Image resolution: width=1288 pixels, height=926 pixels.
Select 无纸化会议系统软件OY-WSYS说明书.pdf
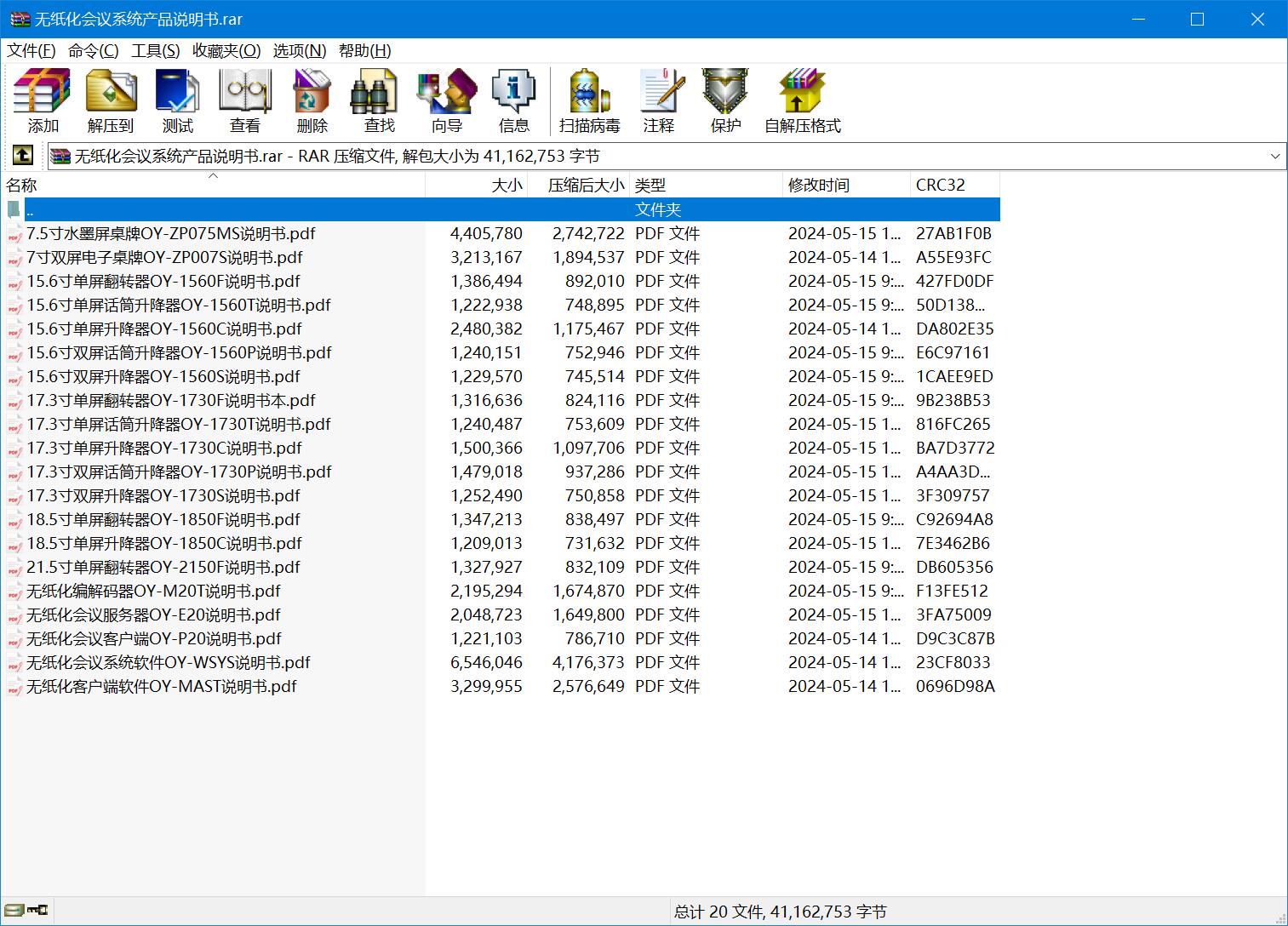click(501, 662)
